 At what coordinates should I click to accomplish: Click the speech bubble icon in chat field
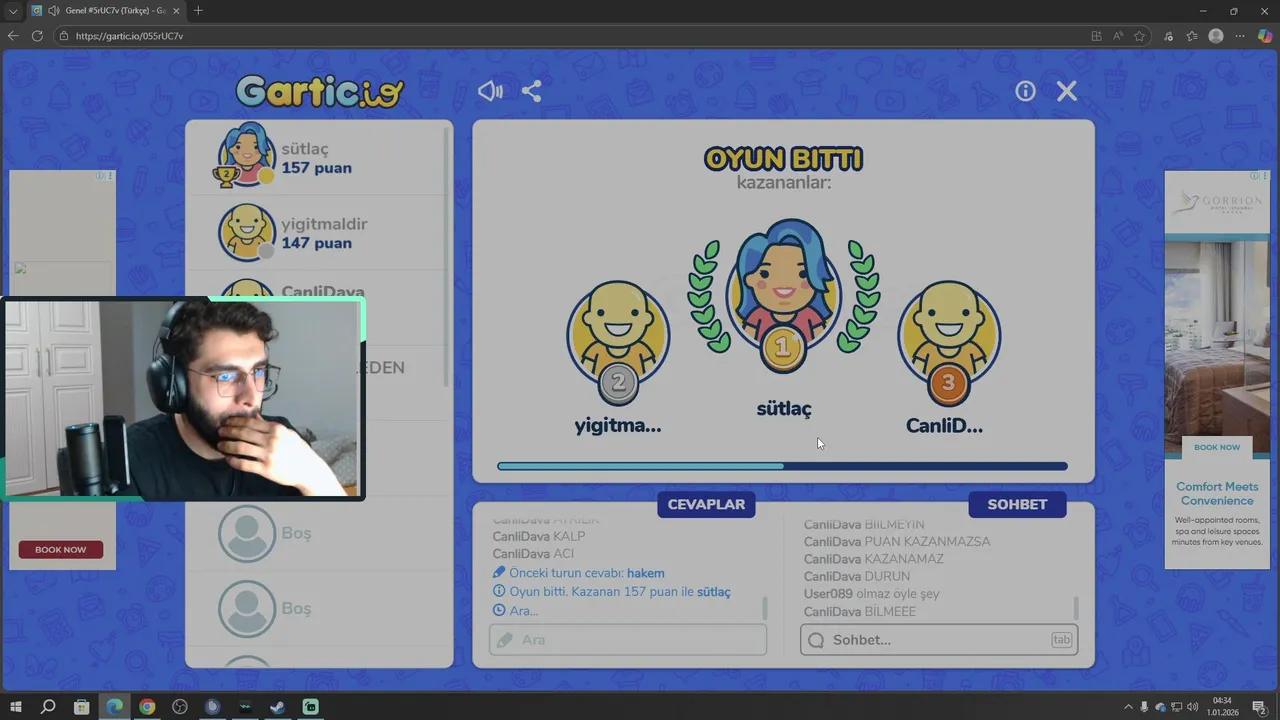pyautogui.click(x=816, y=640)
